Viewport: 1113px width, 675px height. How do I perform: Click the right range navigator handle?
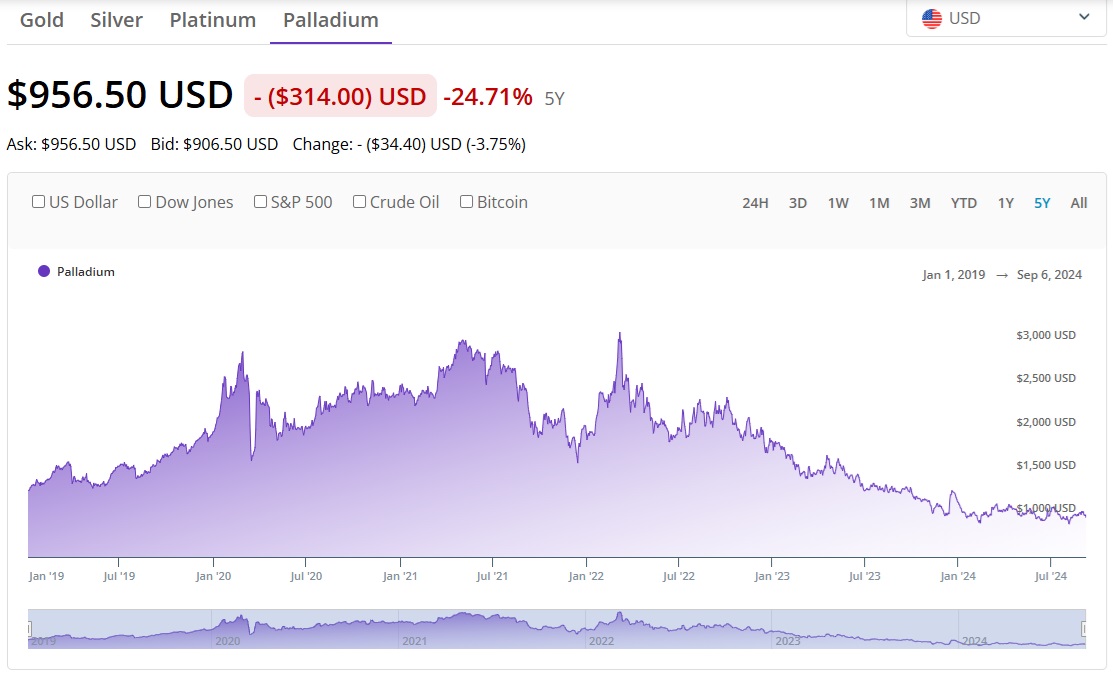point(1085,629)
